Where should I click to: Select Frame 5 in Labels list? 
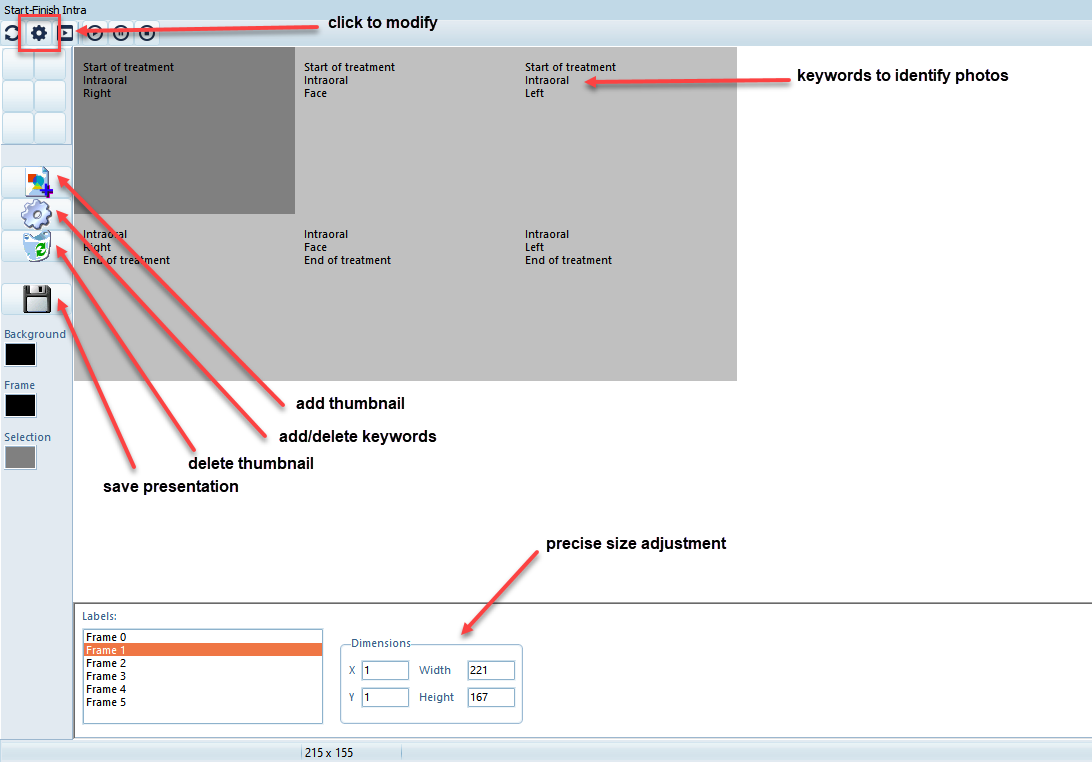(106, 702)
